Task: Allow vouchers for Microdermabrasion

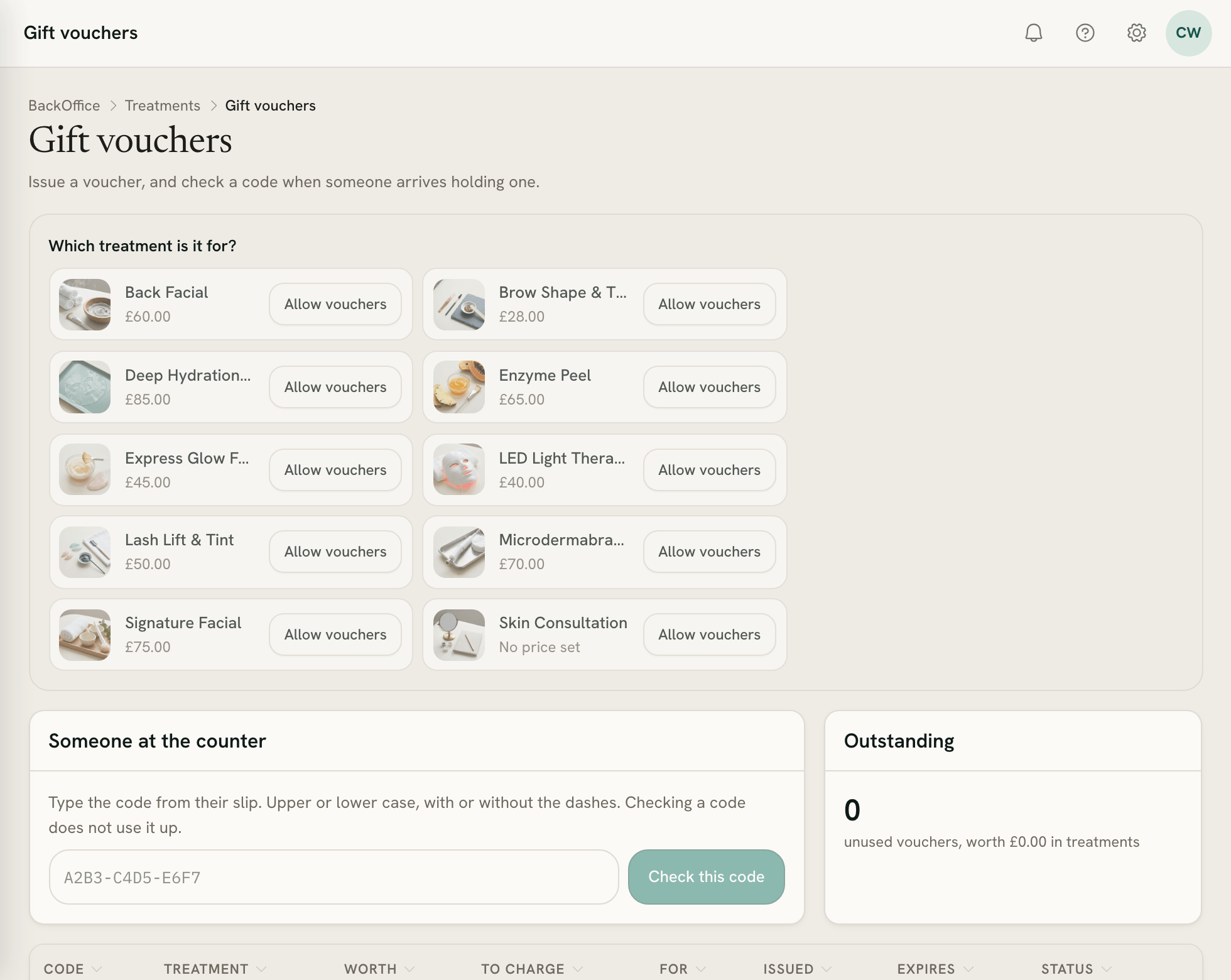Action: [710, 552]
